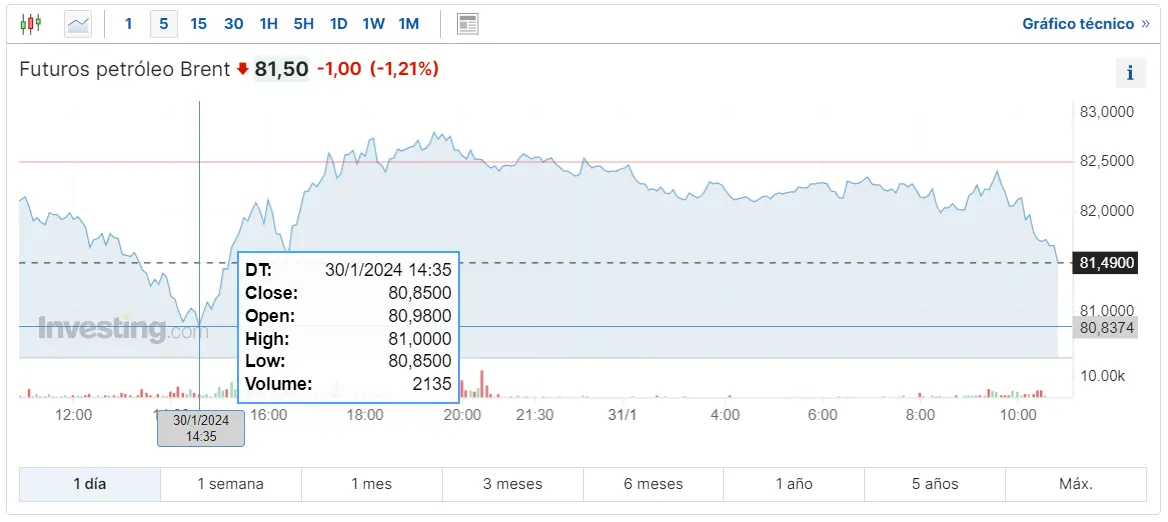
Task: Click the info icon button
Action: tap(1130, 72)
